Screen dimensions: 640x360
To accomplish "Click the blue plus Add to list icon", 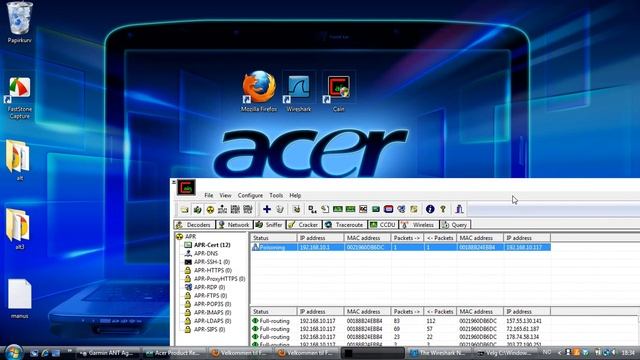I will point(267,209).
